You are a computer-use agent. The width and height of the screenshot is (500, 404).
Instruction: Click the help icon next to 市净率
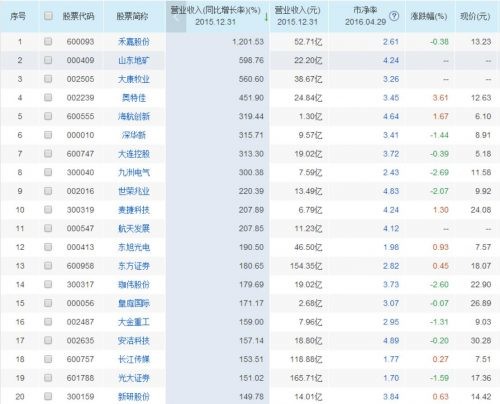click(x=394, y=16)
